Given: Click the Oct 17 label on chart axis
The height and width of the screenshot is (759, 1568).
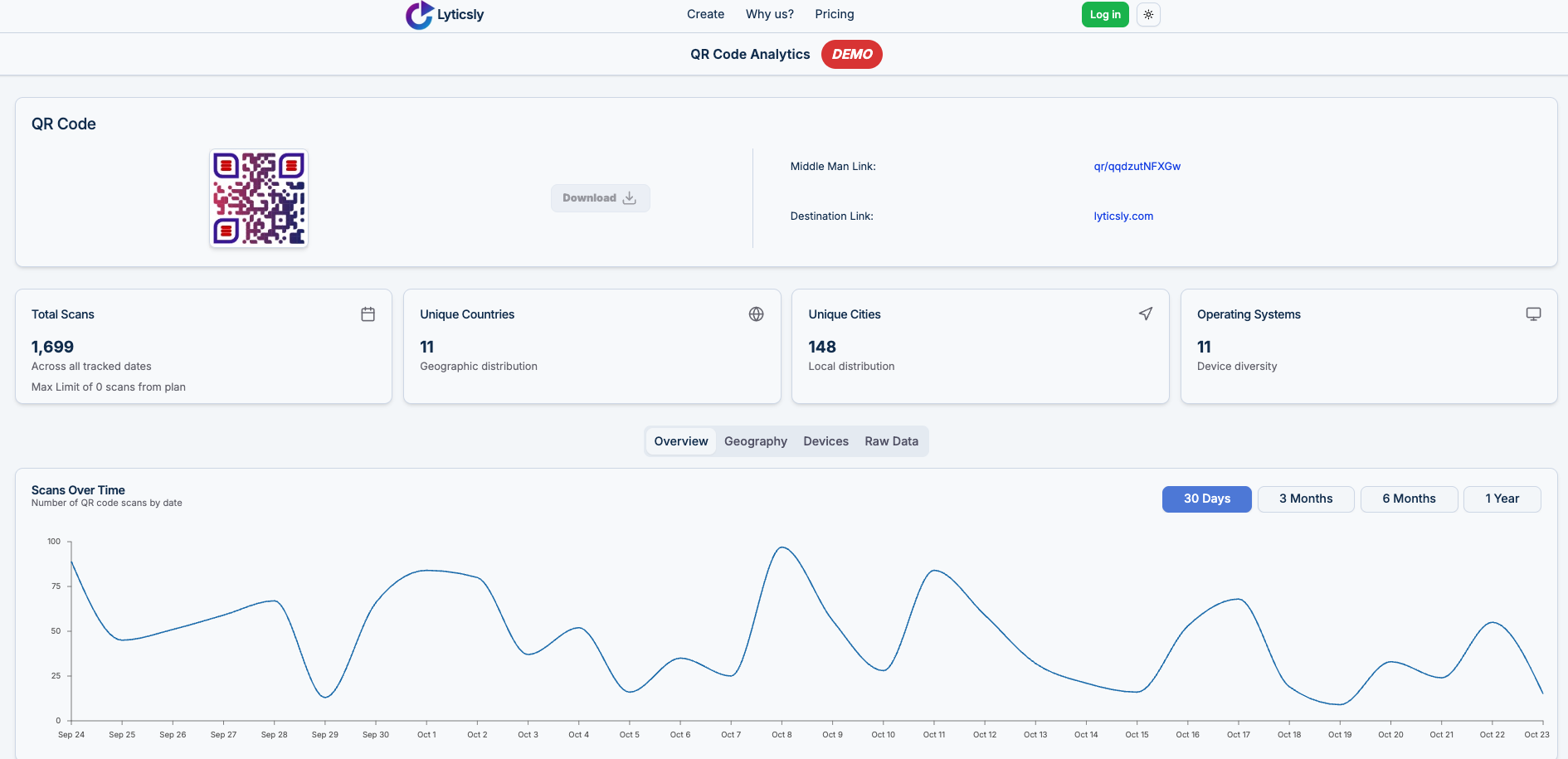Looking at the screenshot, I should click(x=1239, y=735).
